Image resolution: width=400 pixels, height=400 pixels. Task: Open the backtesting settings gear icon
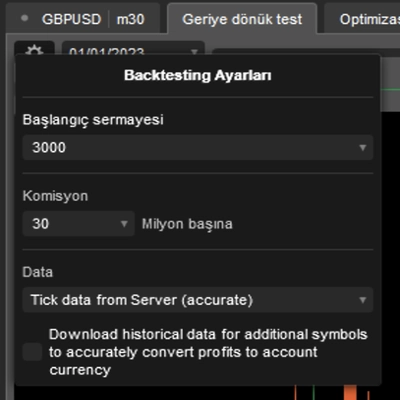click(x=34, y=49)
